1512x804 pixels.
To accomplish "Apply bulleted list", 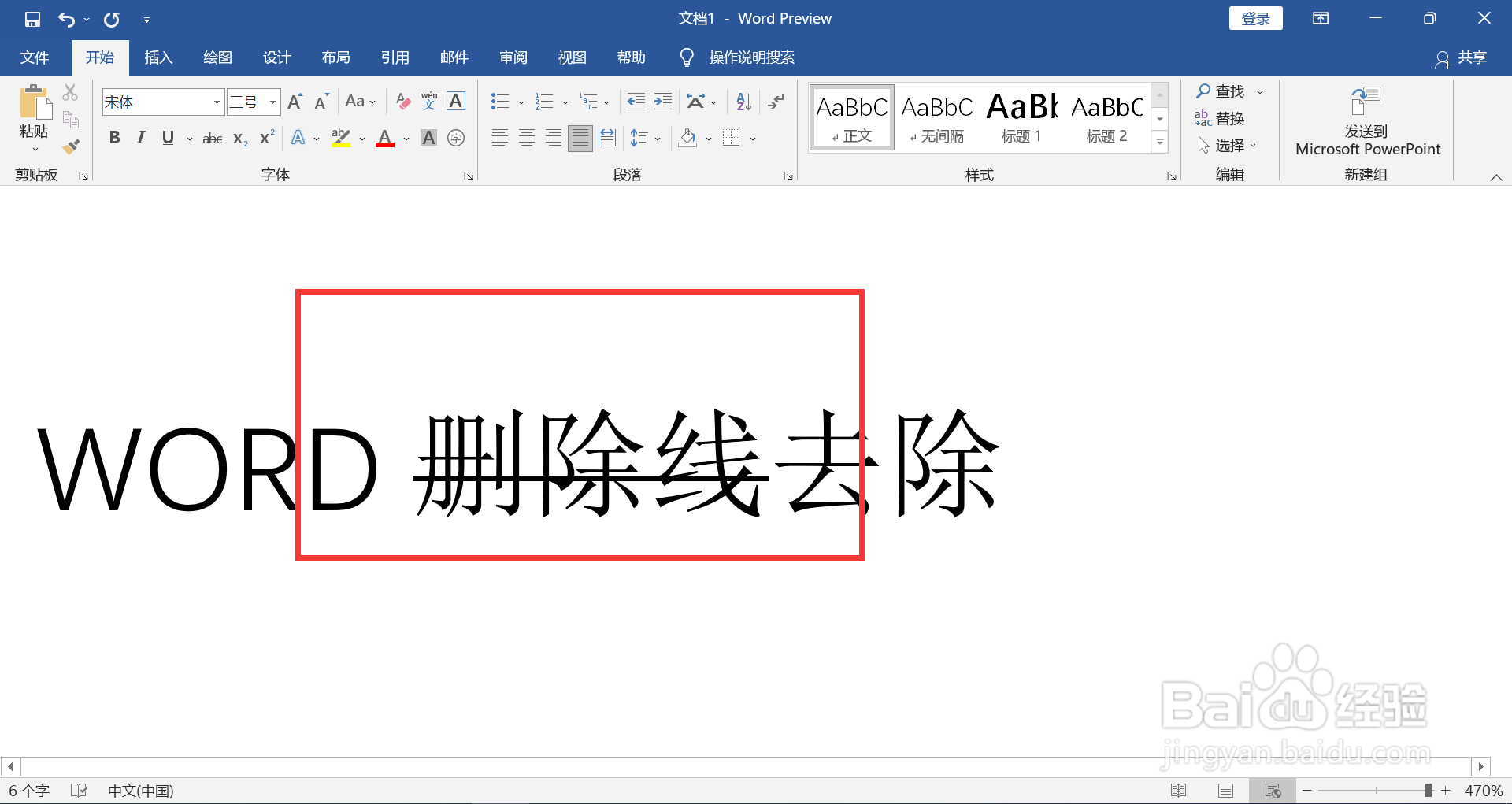I will (500, 102).
